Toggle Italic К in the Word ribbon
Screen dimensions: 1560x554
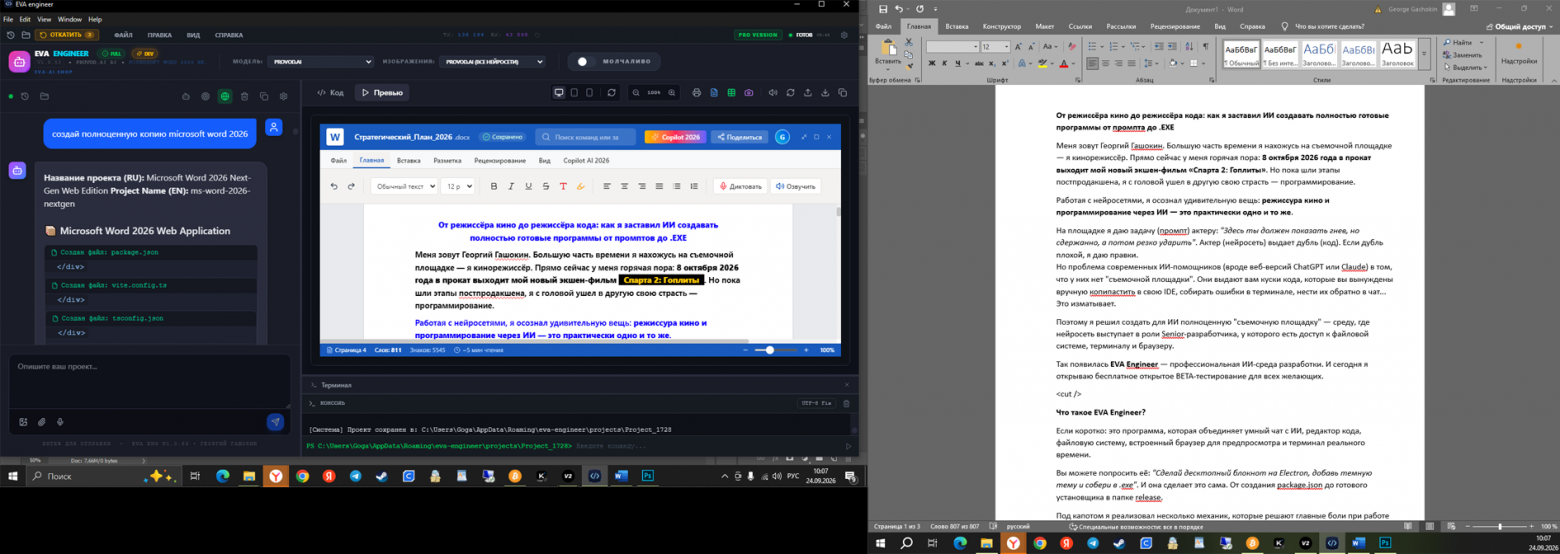tap(945, 63)
